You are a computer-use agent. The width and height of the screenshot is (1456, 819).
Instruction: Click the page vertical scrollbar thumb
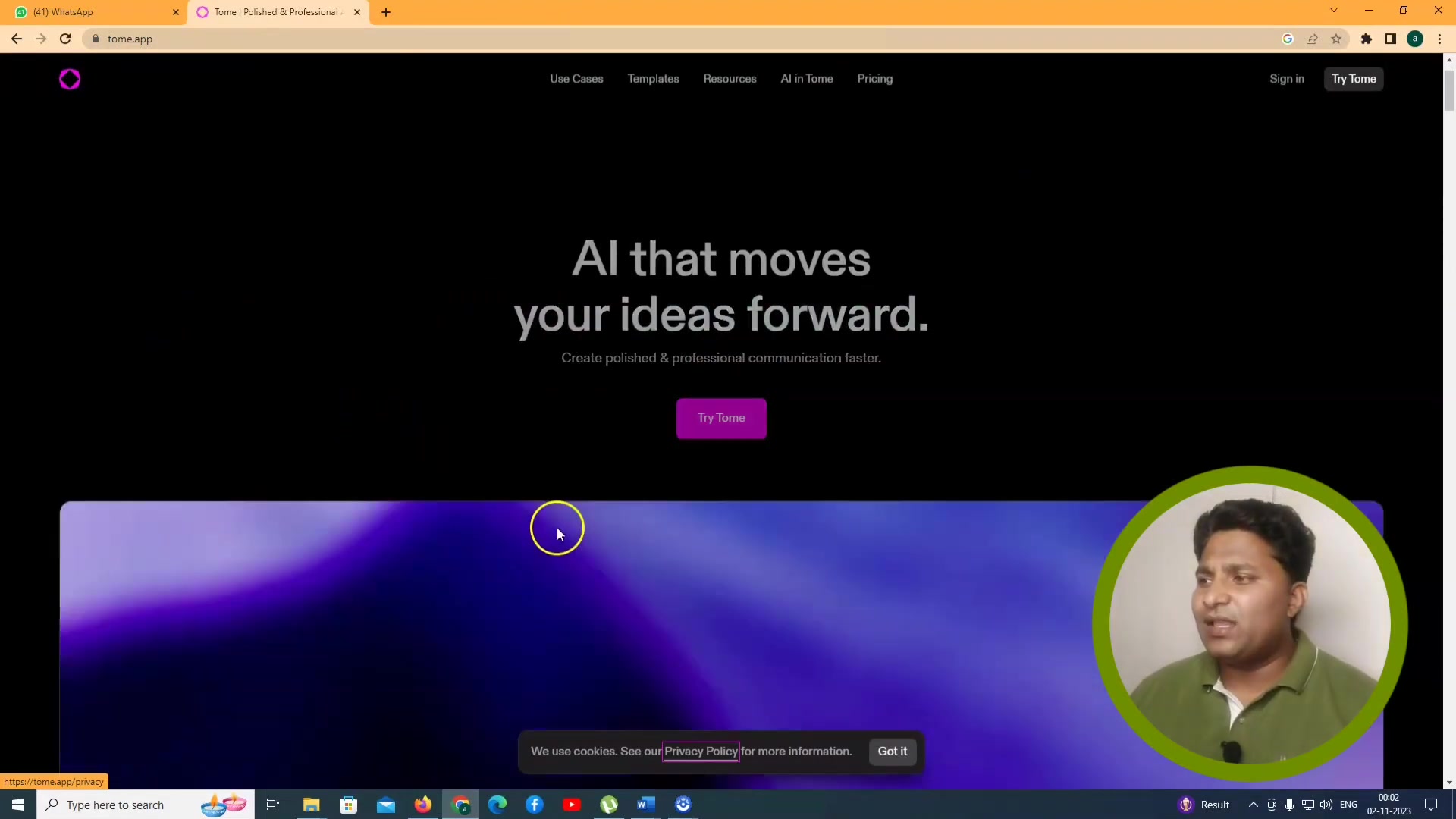pyautogui.click(x=1449, y=91)
